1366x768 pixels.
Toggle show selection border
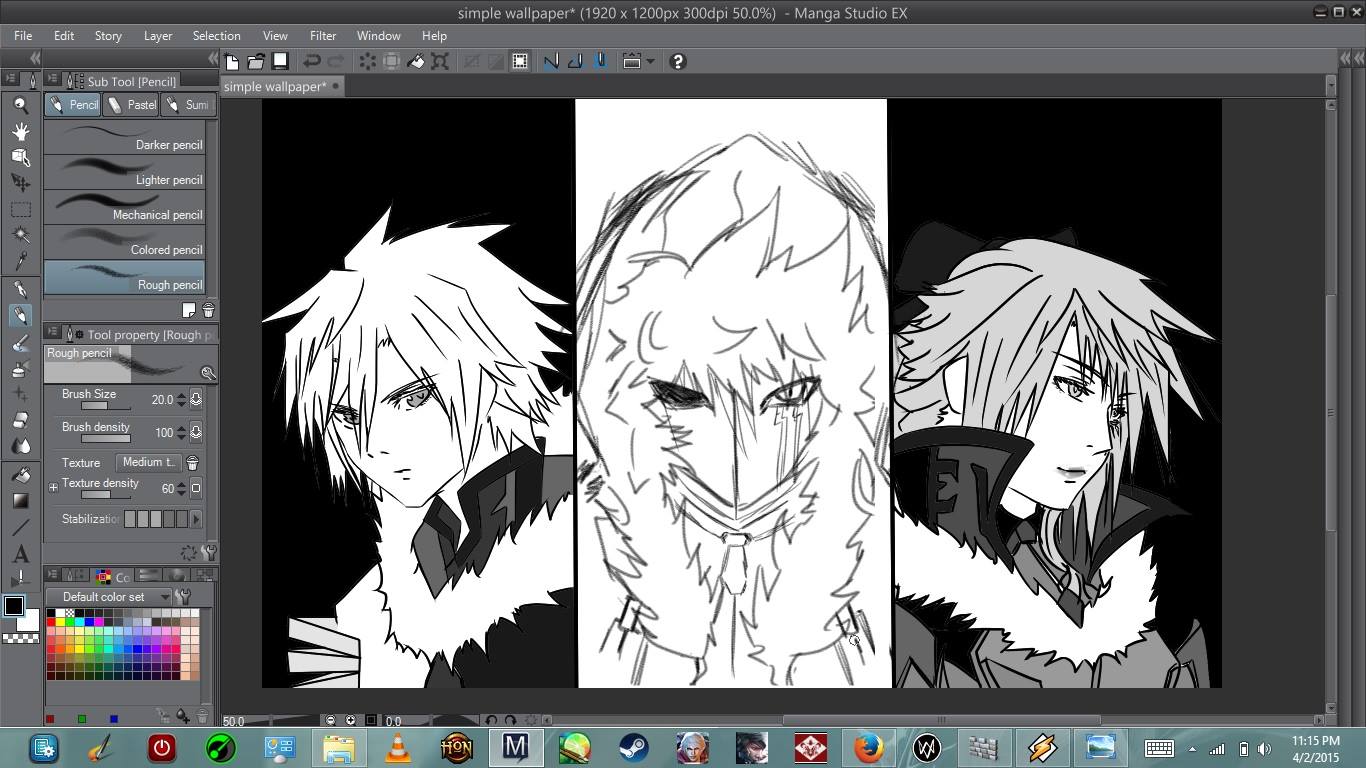pos(520,61)
